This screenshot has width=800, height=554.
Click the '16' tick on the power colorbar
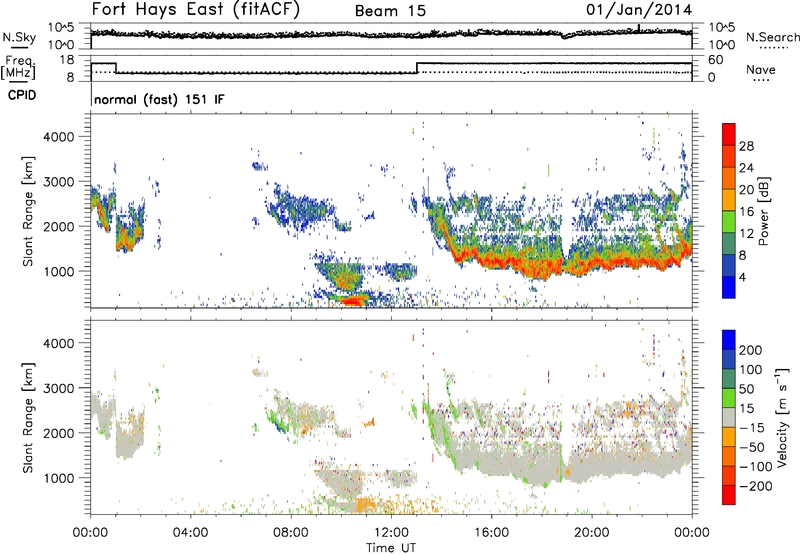pos(746,211)
